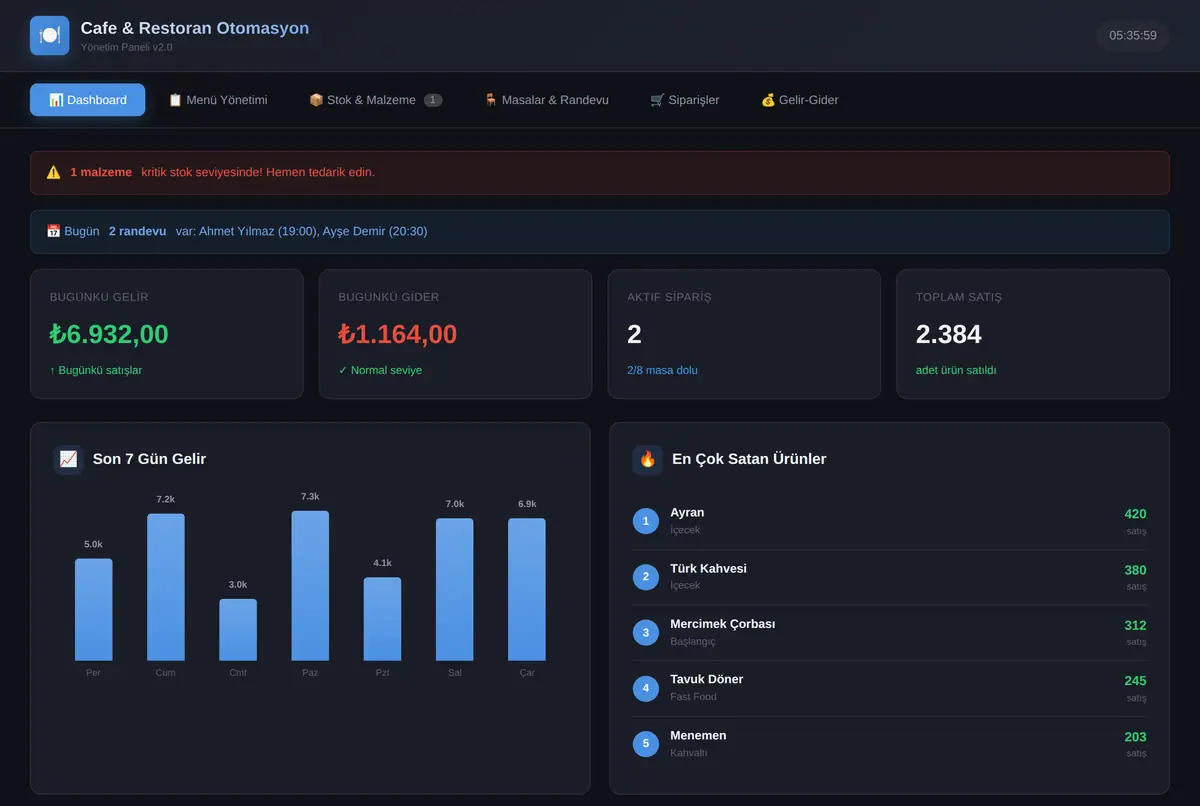The width and height of the screenshot is (1200, 806).
Task: Select the Türk Kahvesi product name
Action: pyautogui.click(x=708, y=568)
